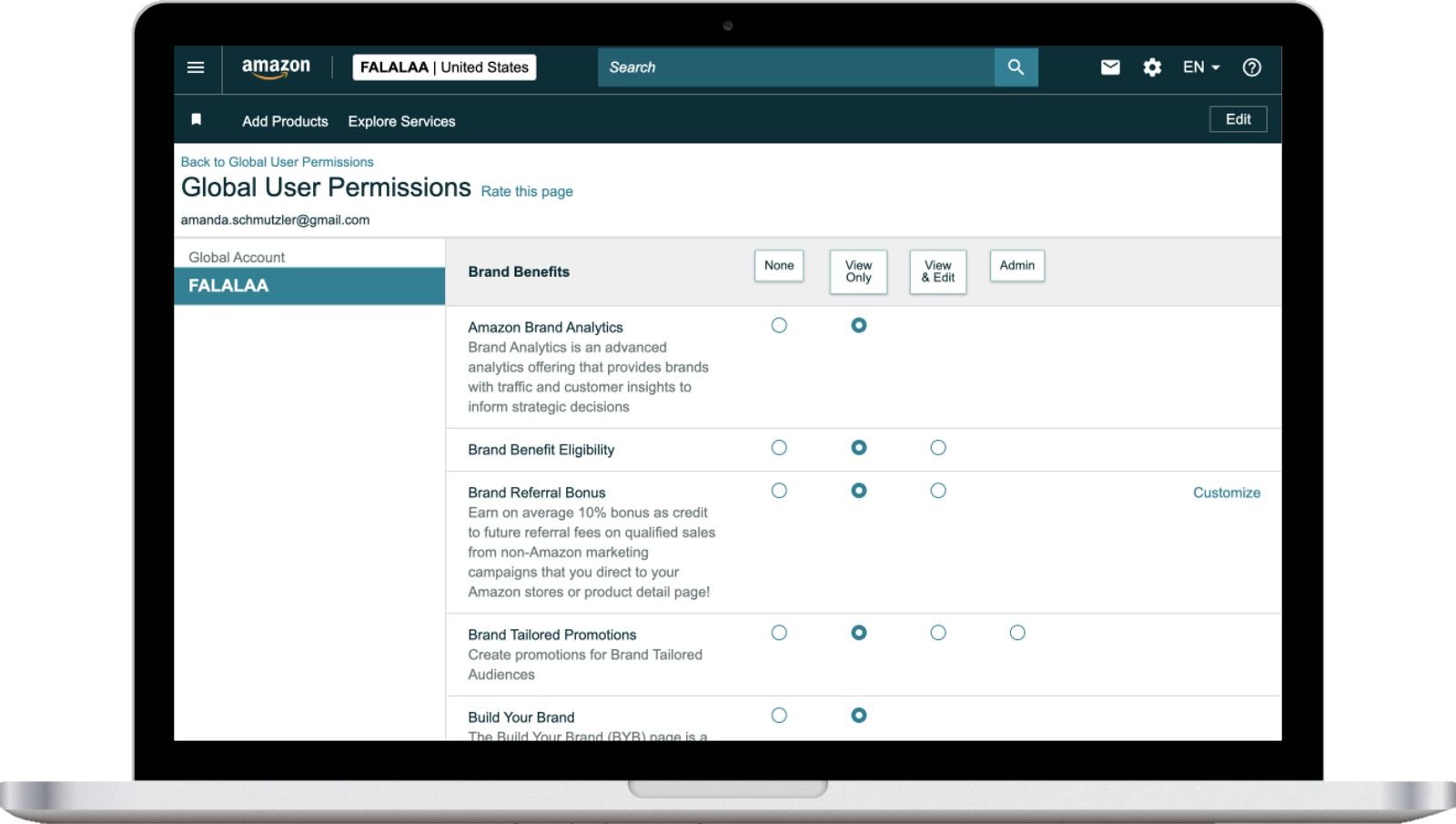1456x824 pixels.
Task: Click the Admin column button
Action: click(1017, 266)
